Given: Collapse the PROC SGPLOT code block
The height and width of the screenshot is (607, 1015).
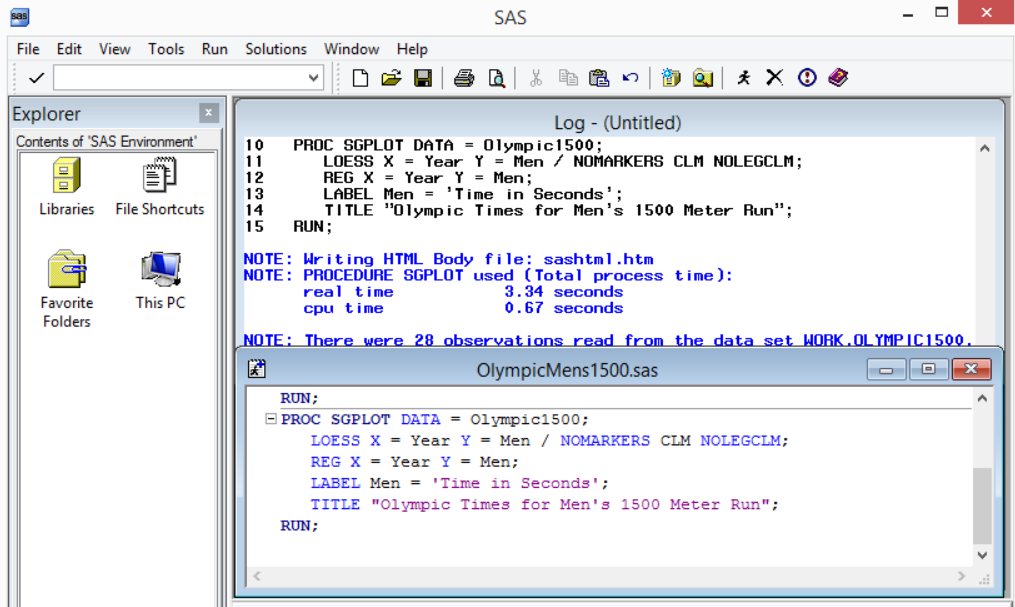Looking at the screenshot, I should pos(271,419).
